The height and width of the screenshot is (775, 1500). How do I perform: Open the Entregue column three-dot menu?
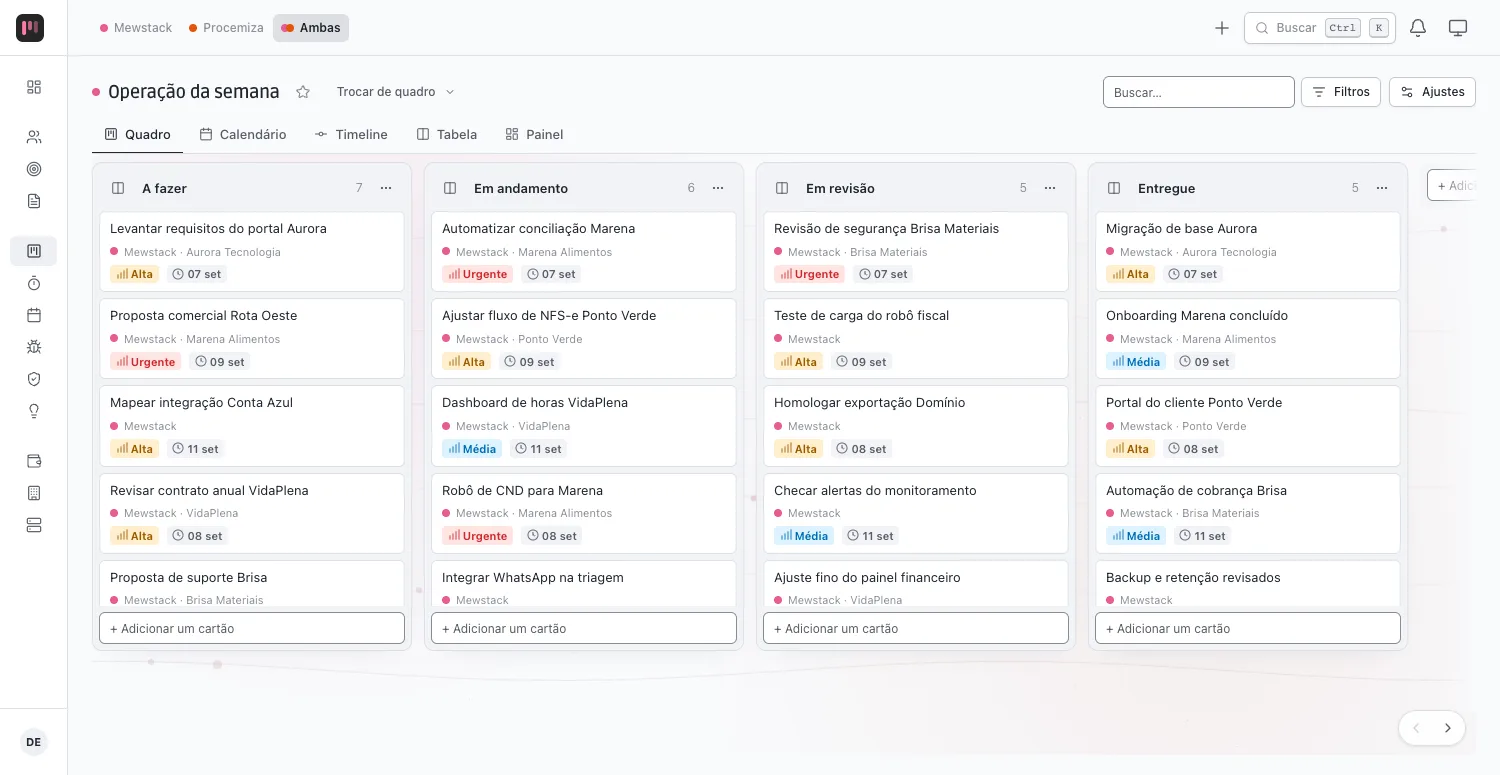pos(1382,188)
